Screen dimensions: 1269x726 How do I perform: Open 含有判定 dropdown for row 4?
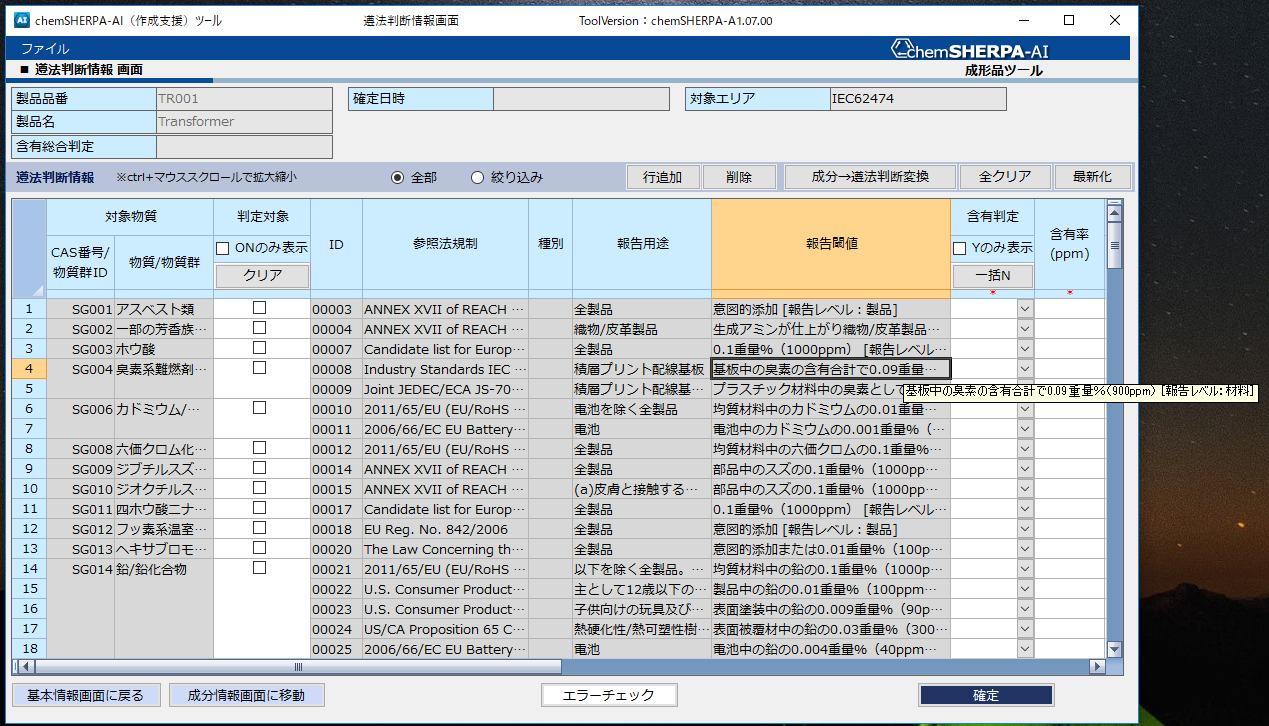[1024, 369]
